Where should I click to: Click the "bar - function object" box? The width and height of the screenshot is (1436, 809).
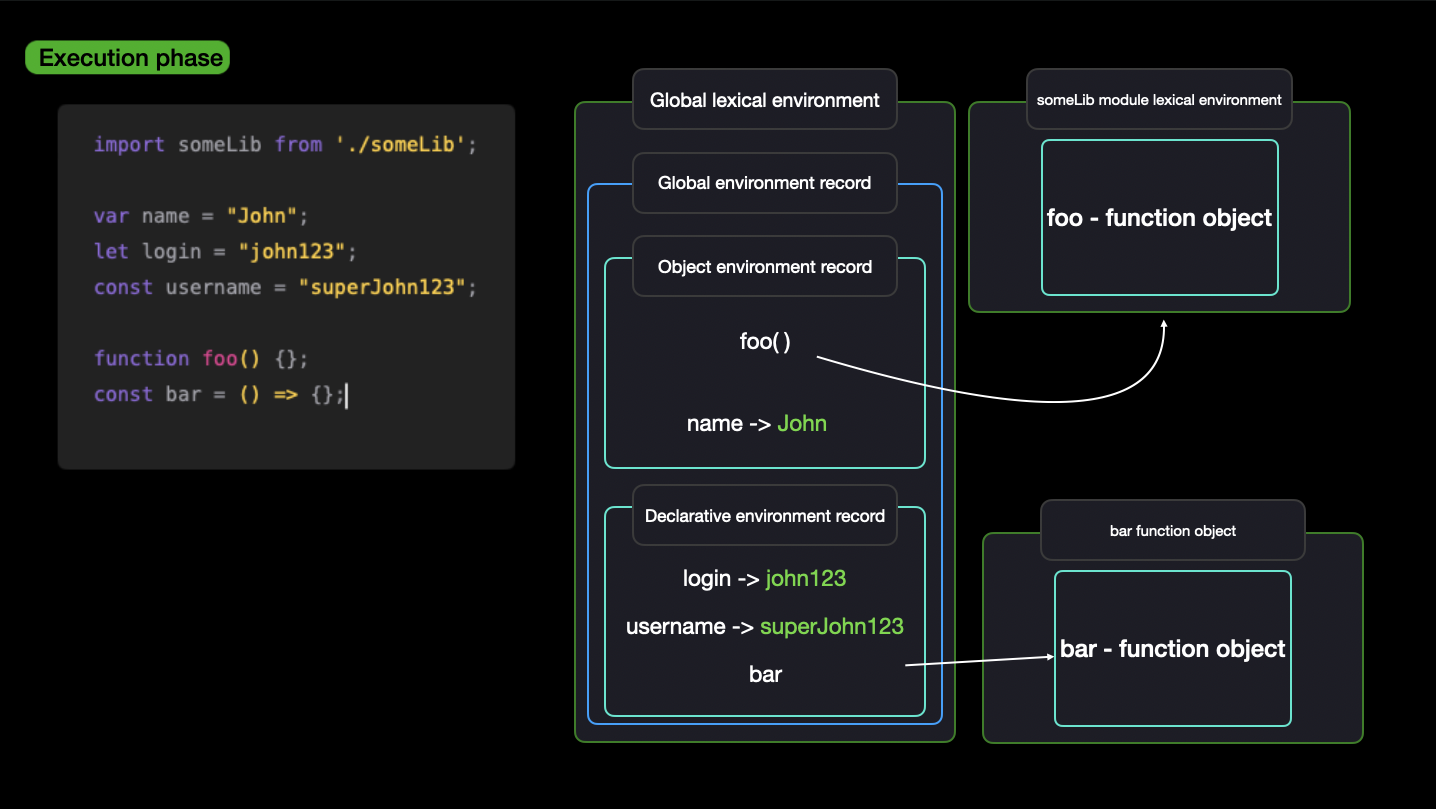point(1173,649)
